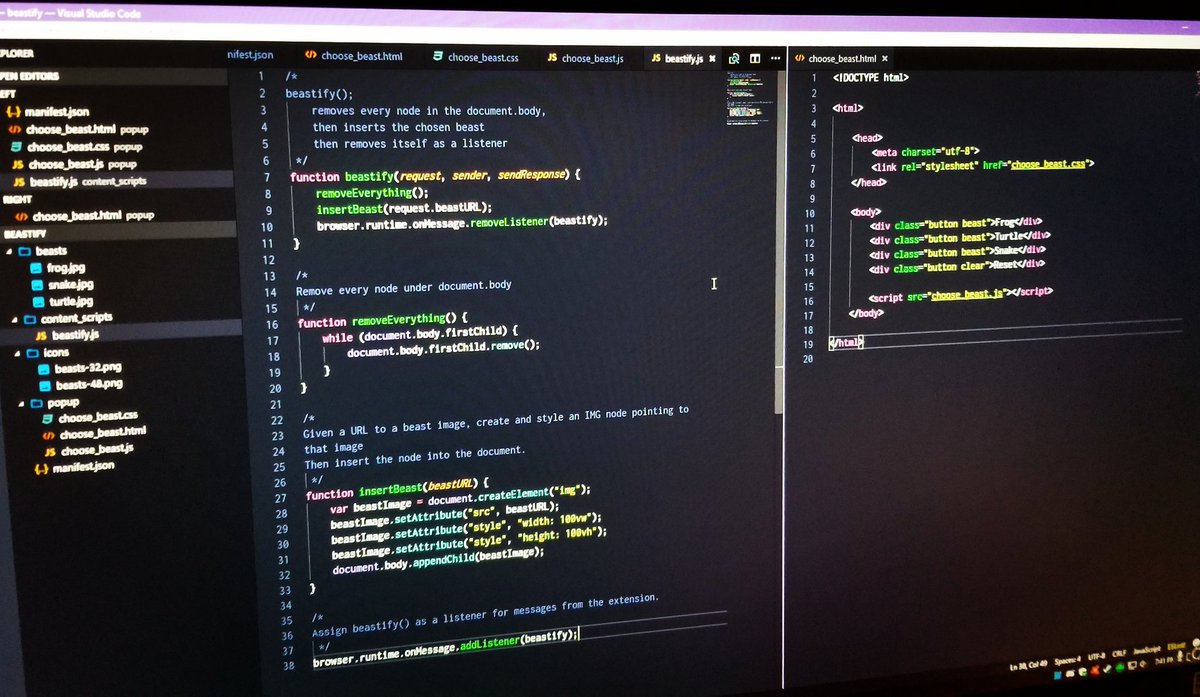The width and height of the screenshot is (1200, 697).
Task: Click Ln 38, Col 49 status entry
Action: [1029, 666]
